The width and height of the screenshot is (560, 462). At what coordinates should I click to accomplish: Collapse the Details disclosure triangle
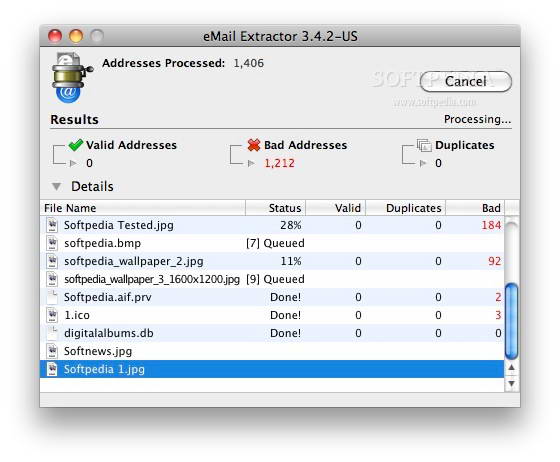point(56,186)
